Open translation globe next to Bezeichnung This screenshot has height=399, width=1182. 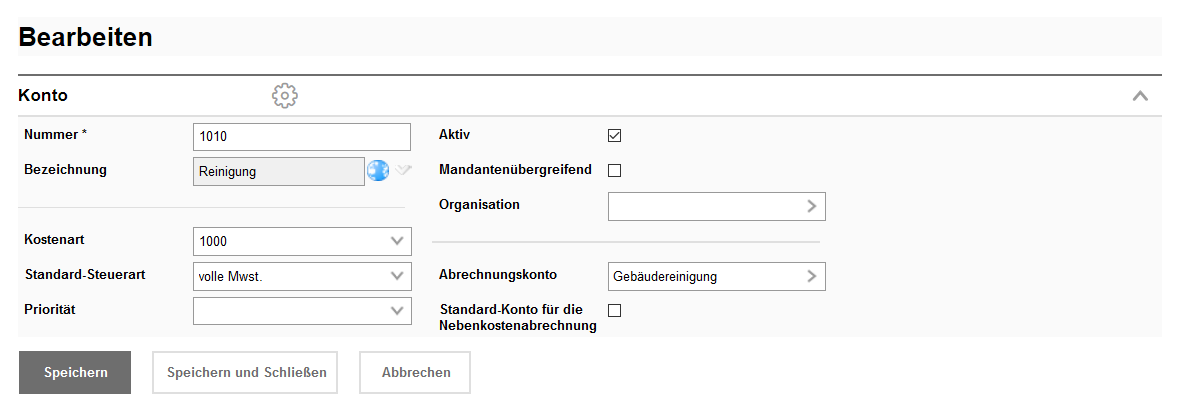point(378,171)
